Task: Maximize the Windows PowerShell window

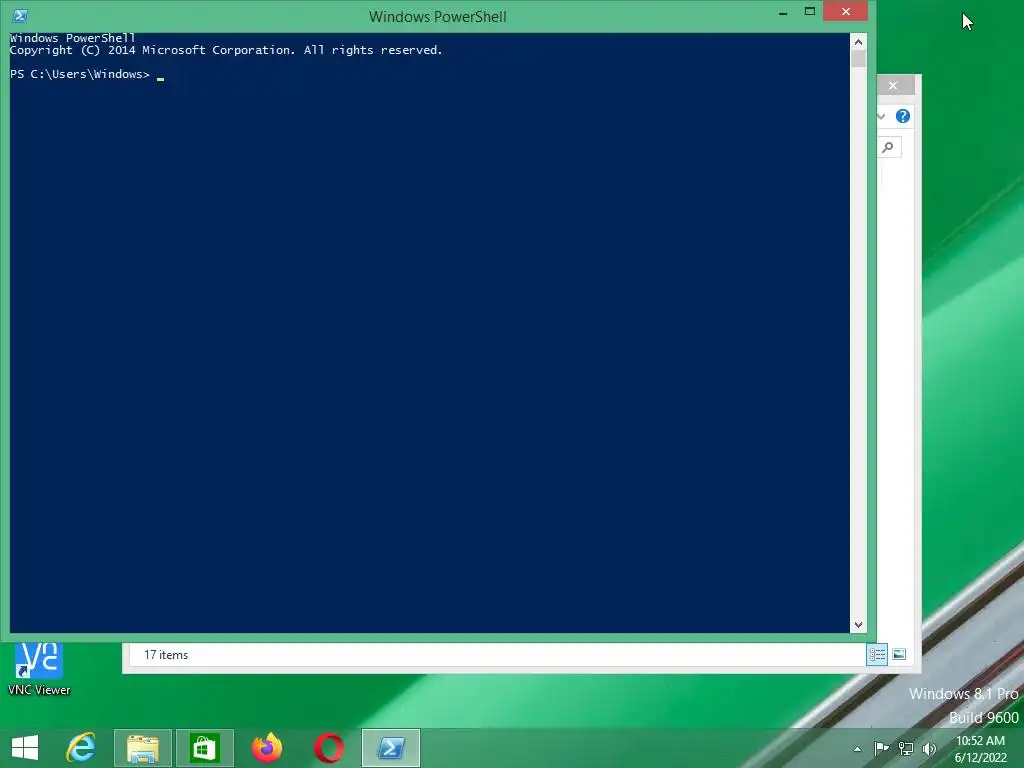Action: [x=810, y=12]
